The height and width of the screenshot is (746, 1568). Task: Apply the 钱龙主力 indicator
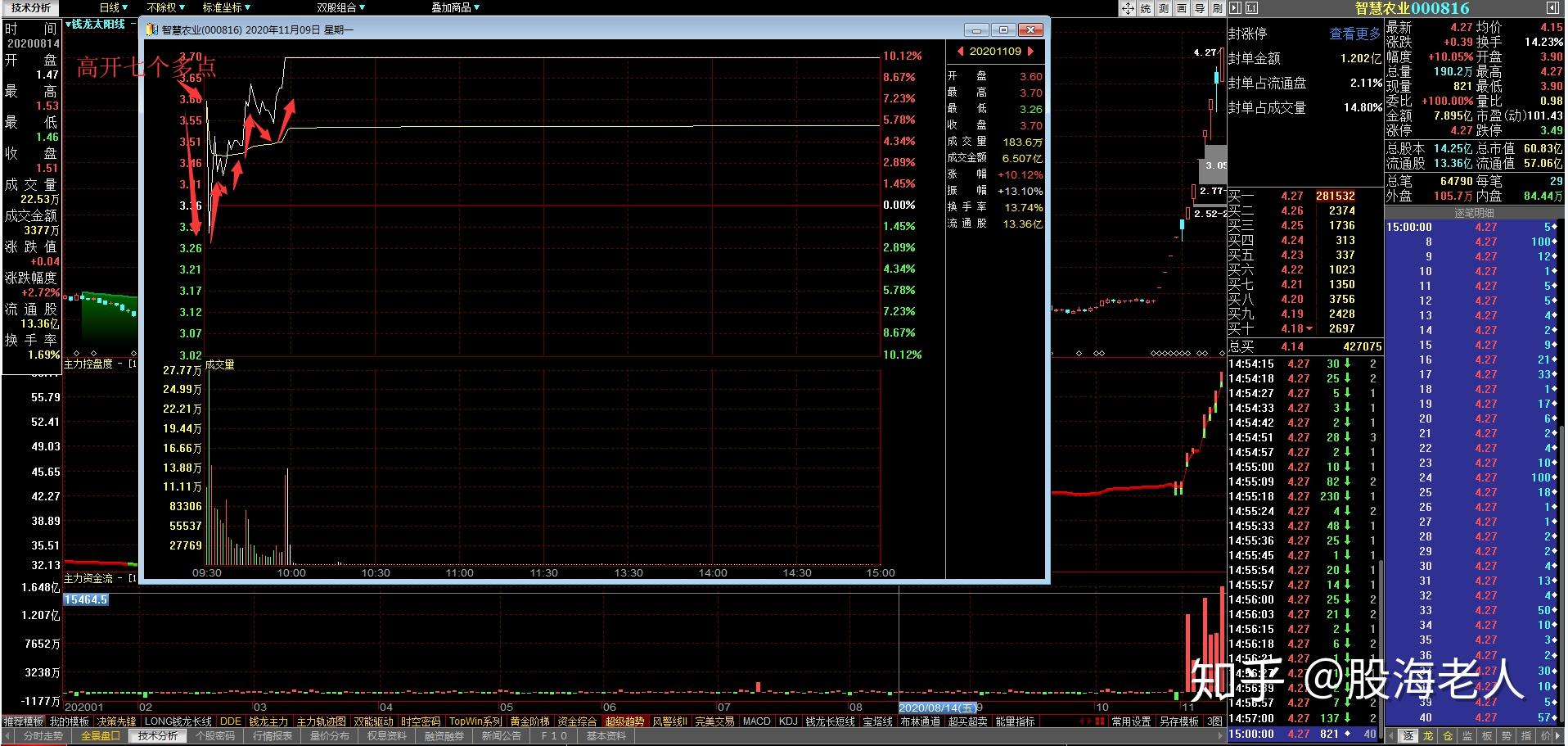coord(268,721)
